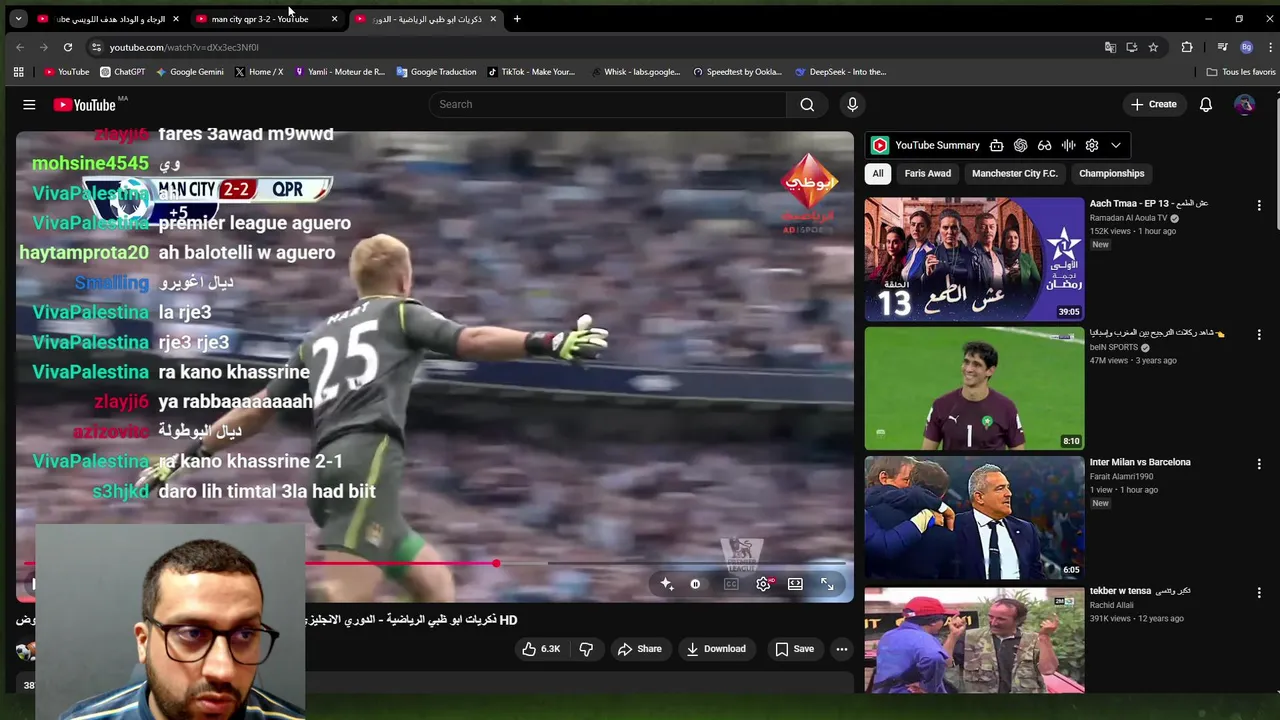This screenshot has width=1280, height=720.
Task: Open player settings gear with HD badge
Action: [764, 584]
